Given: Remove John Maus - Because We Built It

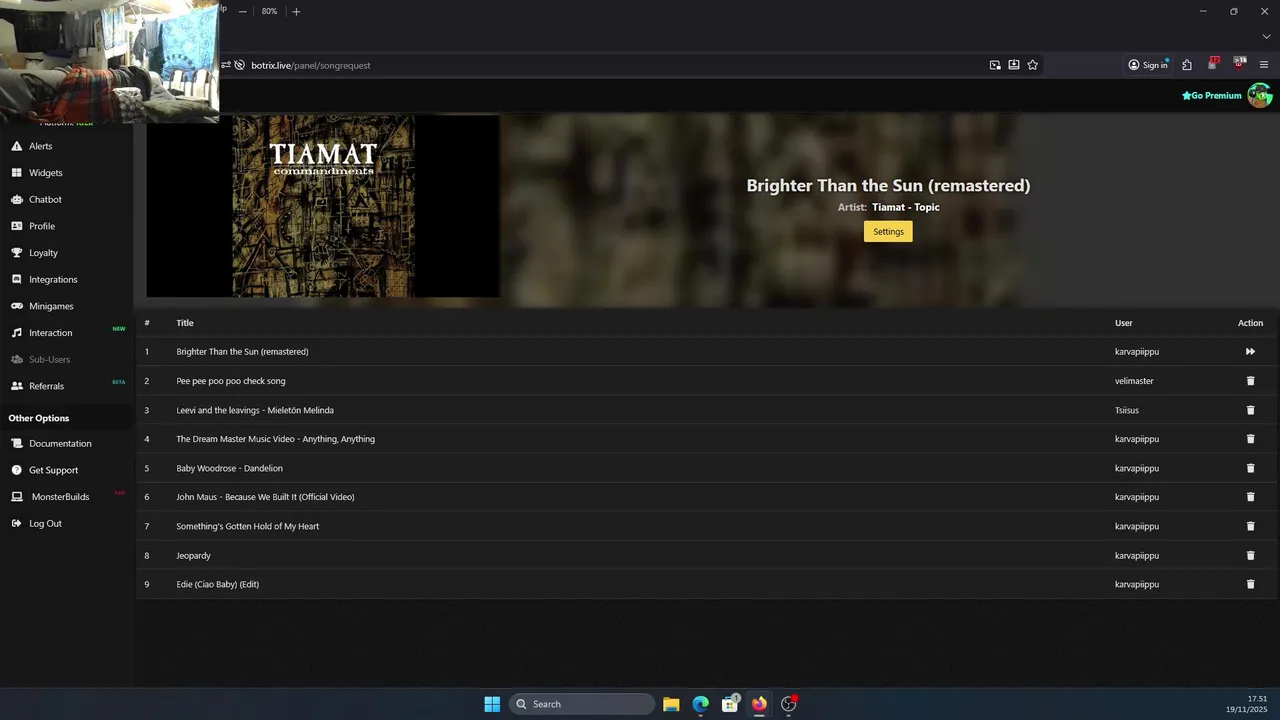Looking at the screenshot, I should tap(1250, 497).
